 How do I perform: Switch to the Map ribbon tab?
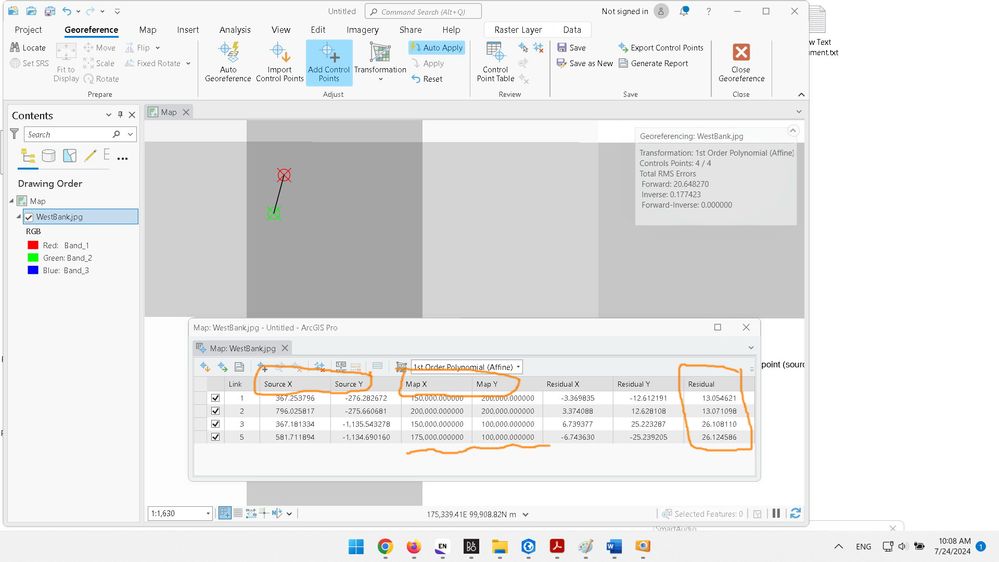click(x=147, y=30)
